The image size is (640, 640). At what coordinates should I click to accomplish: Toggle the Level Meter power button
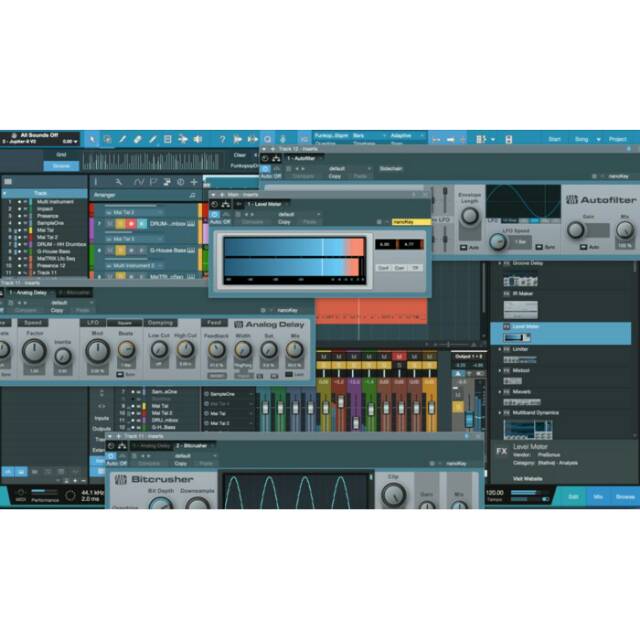point(215,215)
